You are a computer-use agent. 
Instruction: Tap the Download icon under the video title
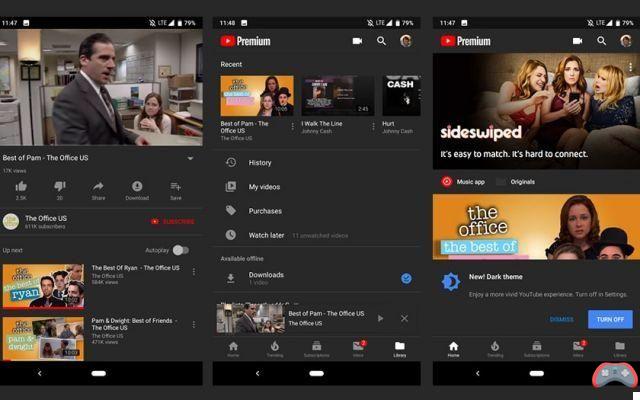pos(137,186)
